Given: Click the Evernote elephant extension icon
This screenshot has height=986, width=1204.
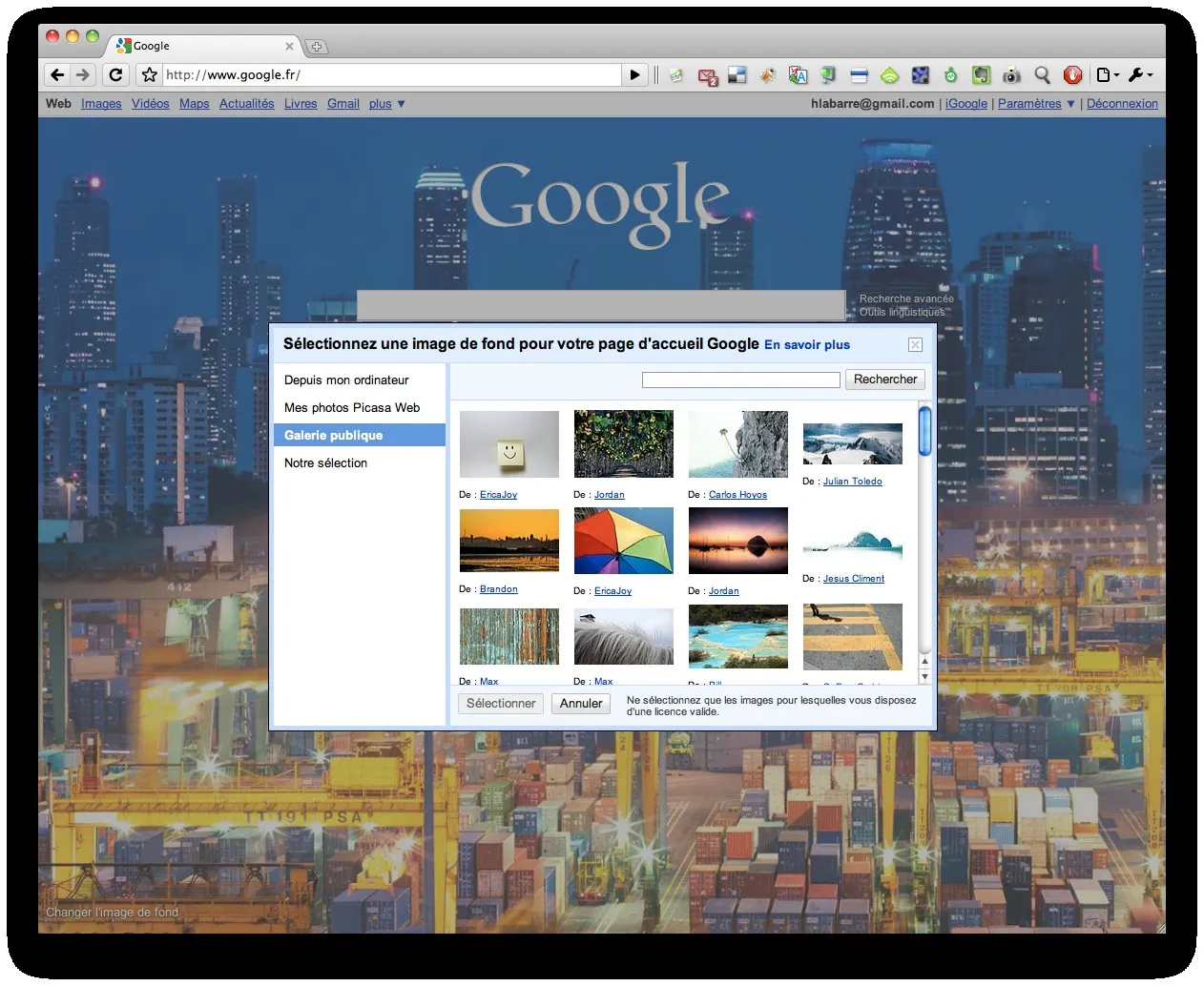Looking at the screenshot, I should 981,74.
